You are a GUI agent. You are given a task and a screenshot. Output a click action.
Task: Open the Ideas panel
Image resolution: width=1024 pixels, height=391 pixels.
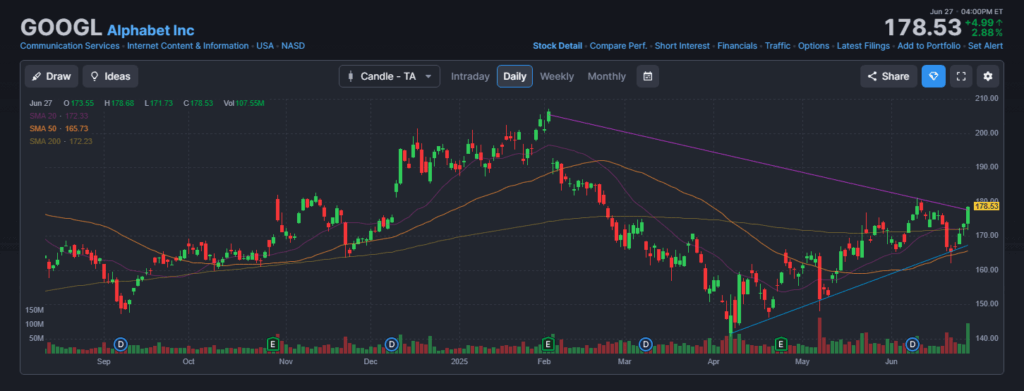110,76
